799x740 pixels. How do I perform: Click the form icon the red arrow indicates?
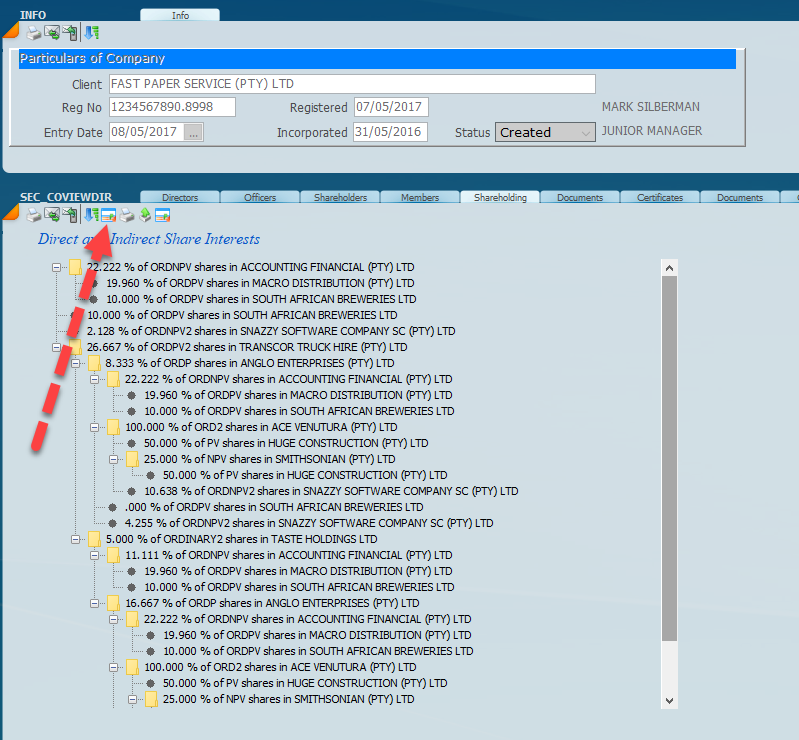[109, 215]
